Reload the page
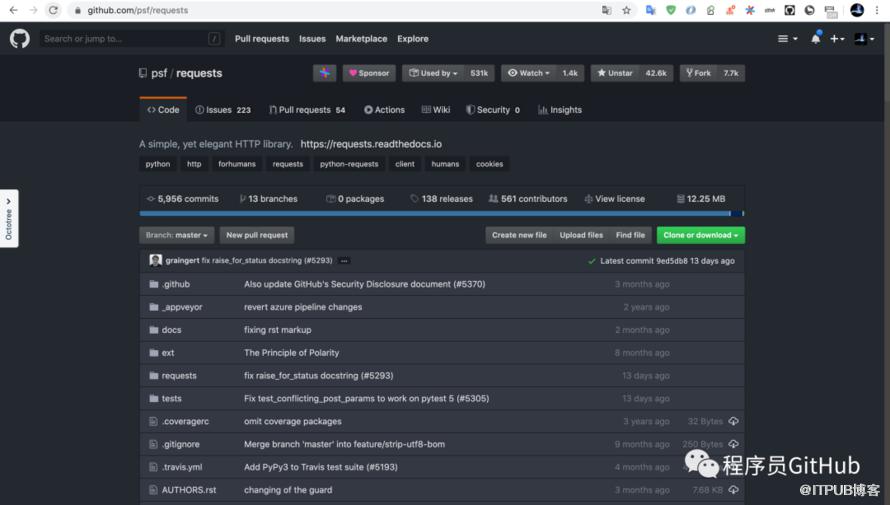The image size is (890, 505). (53, 10)
